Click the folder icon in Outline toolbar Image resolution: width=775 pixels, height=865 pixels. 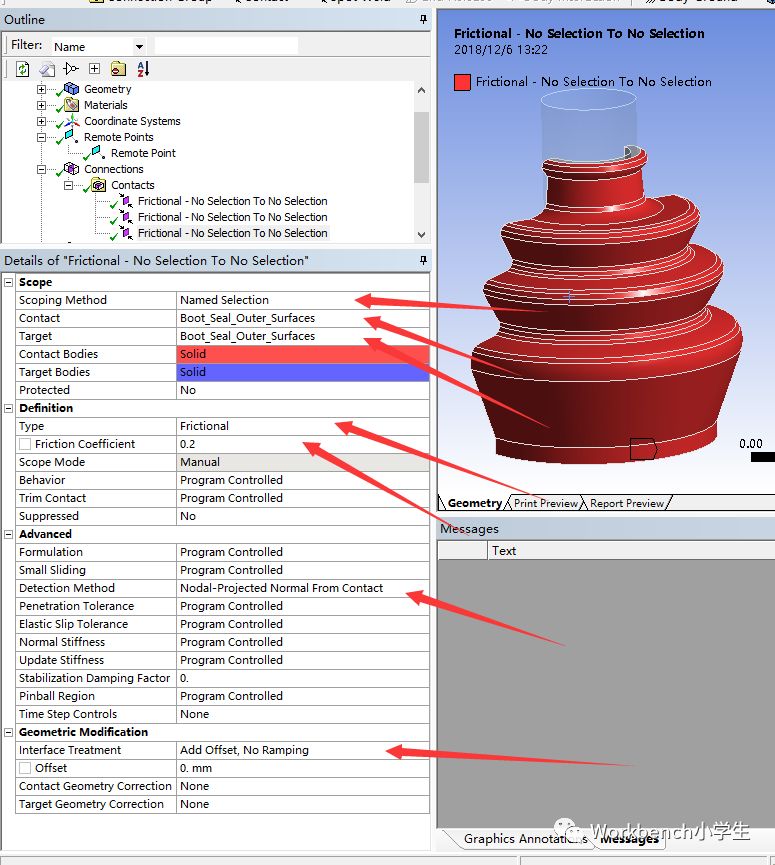[x=118, y=69]
